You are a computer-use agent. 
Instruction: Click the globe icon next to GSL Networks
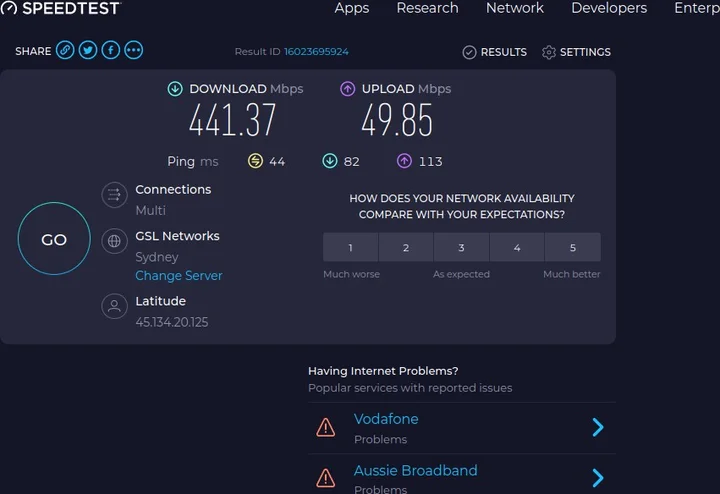click(114, 241)
